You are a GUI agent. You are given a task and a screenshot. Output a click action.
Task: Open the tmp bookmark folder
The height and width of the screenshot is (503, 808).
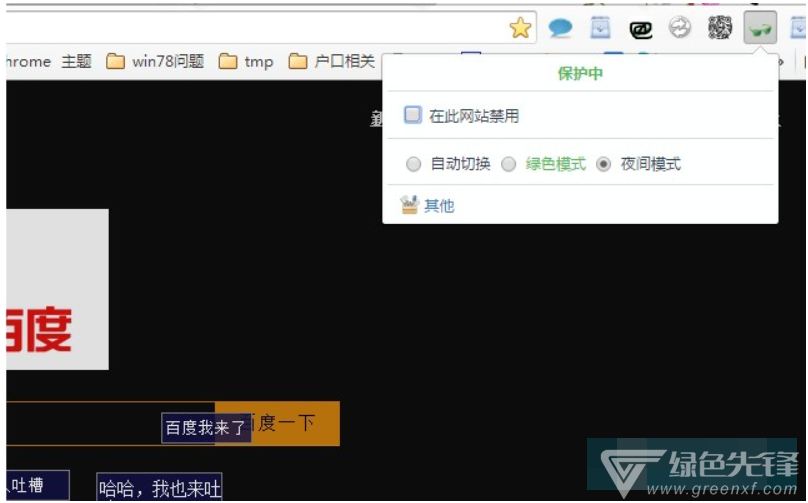[246, 62]
